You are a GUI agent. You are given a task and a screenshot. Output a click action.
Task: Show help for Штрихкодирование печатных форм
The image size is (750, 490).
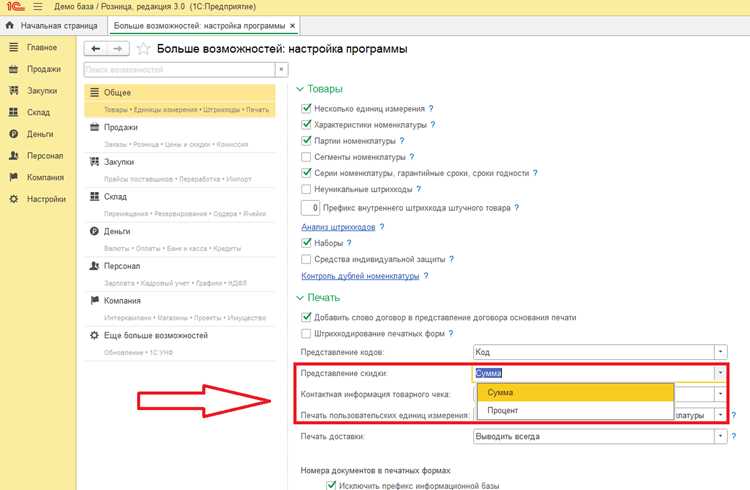pos(451,333)
